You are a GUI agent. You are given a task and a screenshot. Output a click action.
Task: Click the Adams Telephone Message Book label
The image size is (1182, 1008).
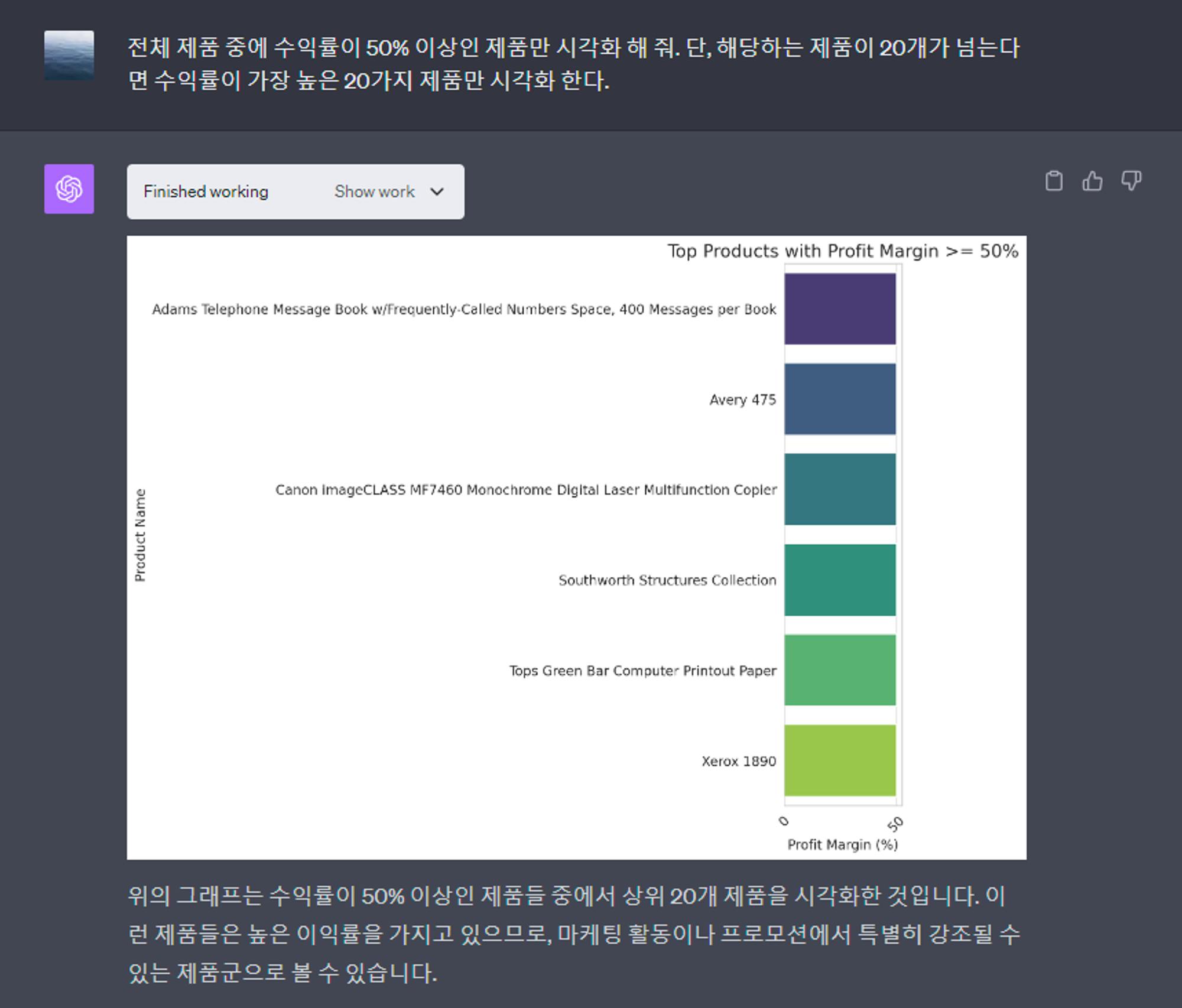pos(464,309)
